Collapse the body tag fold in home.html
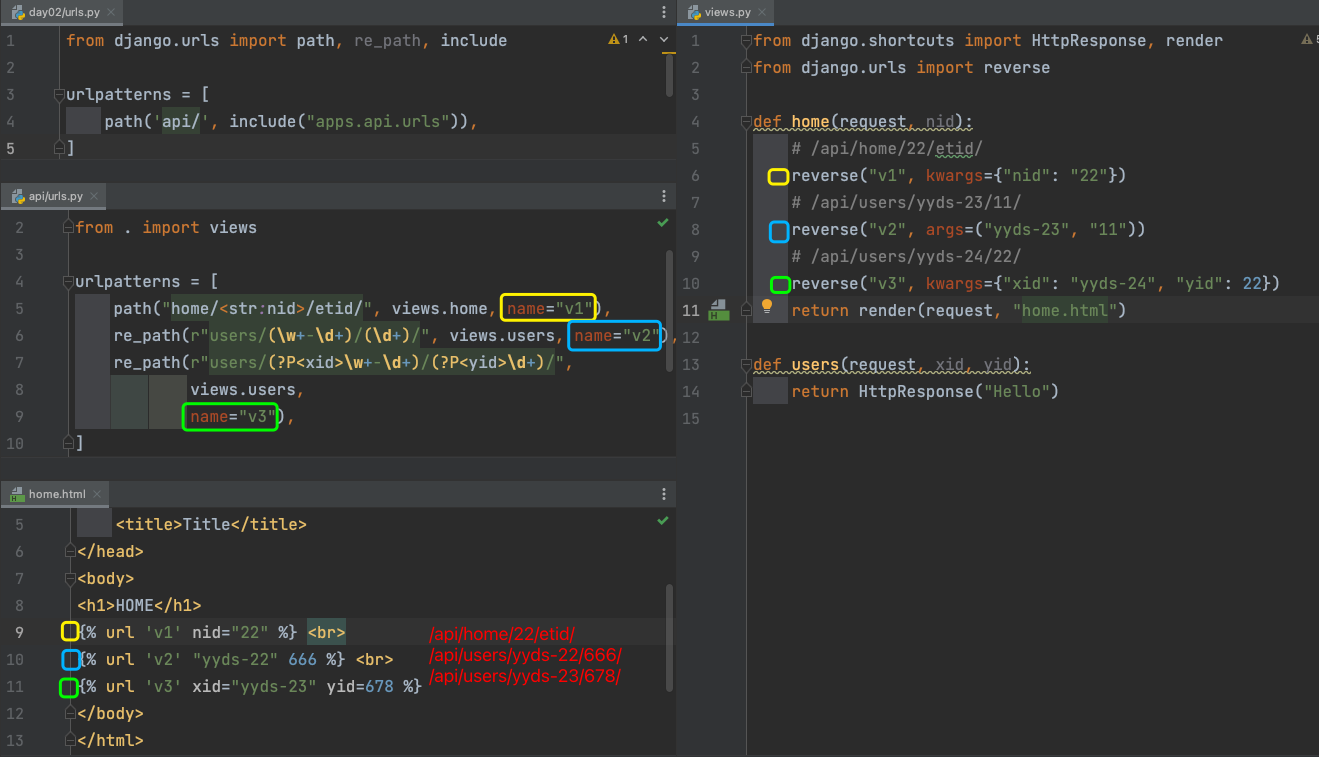Viewport: 1319px width, 757px height. click(x=70, y=578)
